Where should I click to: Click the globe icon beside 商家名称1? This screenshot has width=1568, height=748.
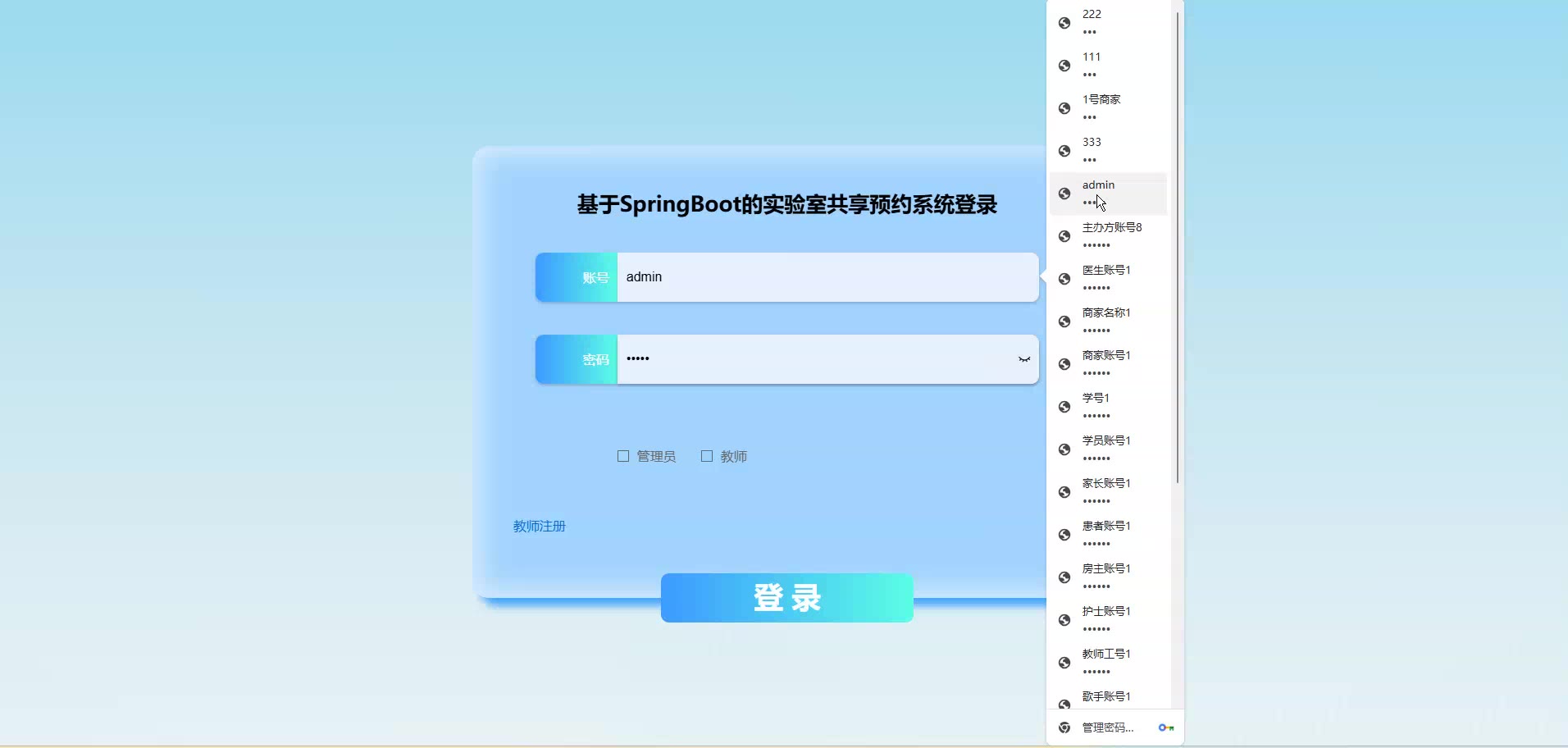[x=1064, y=322]
